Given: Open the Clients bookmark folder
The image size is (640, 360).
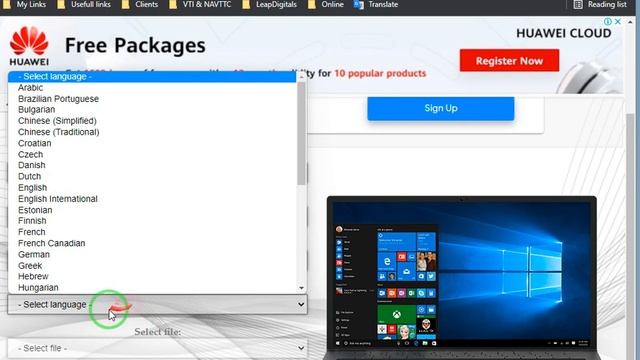Looking at the screenshot, I should [140, 5].
